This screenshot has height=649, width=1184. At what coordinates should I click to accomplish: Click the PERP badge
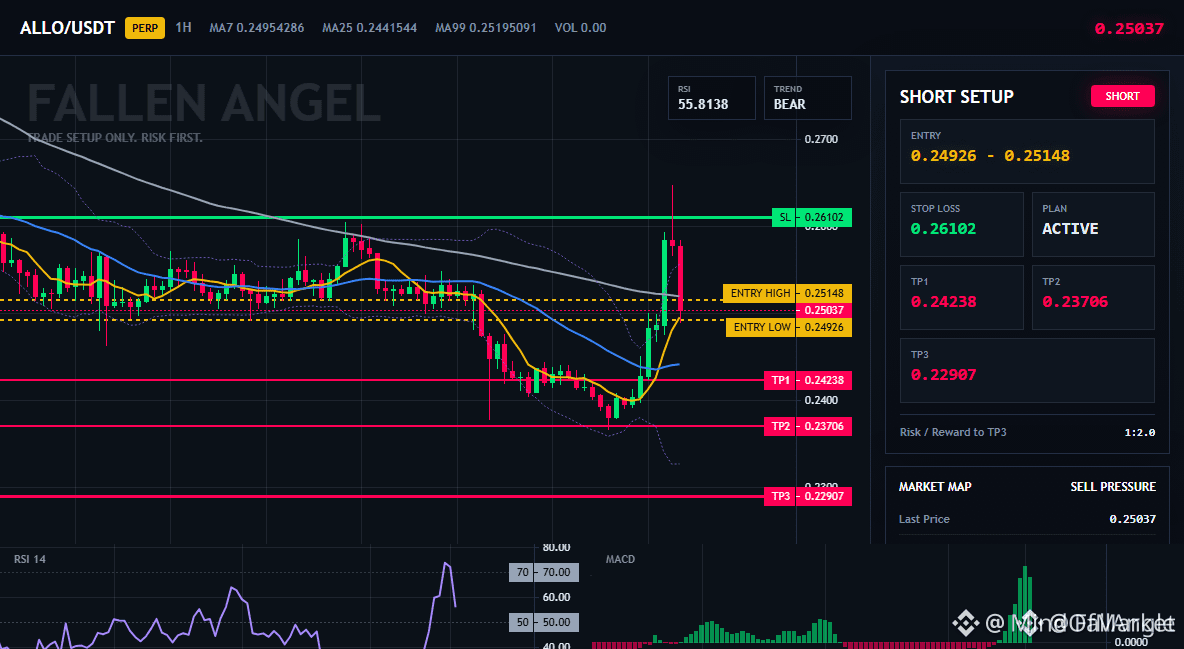145,28
